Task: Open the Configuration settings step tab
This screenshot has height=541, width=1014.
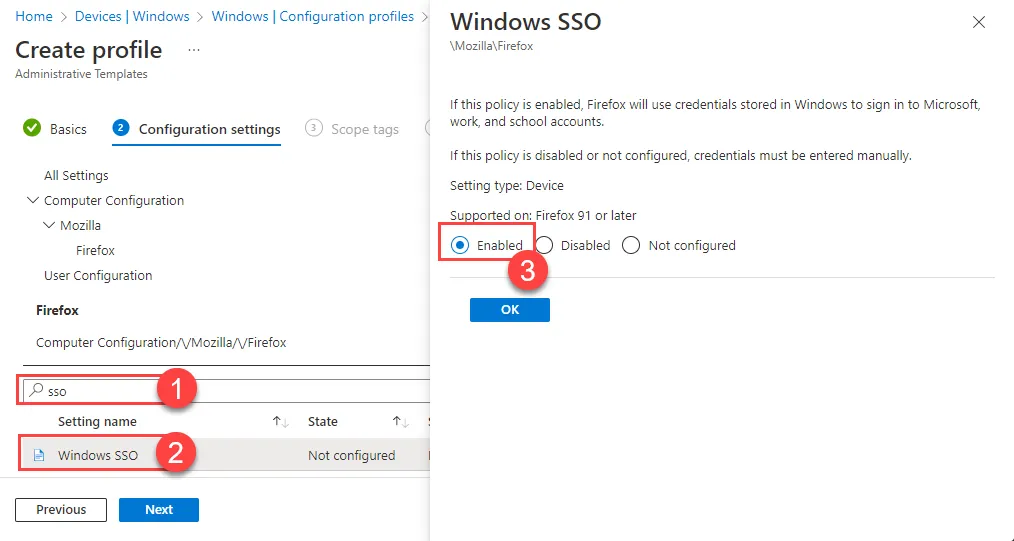Action: tap(197, 129)
